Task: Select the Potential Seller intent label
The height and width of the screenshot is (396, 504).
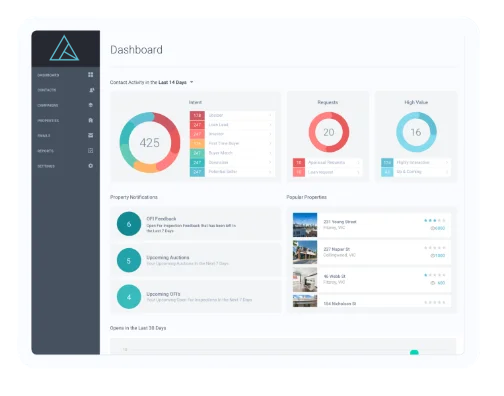Action: coord(223,172)
